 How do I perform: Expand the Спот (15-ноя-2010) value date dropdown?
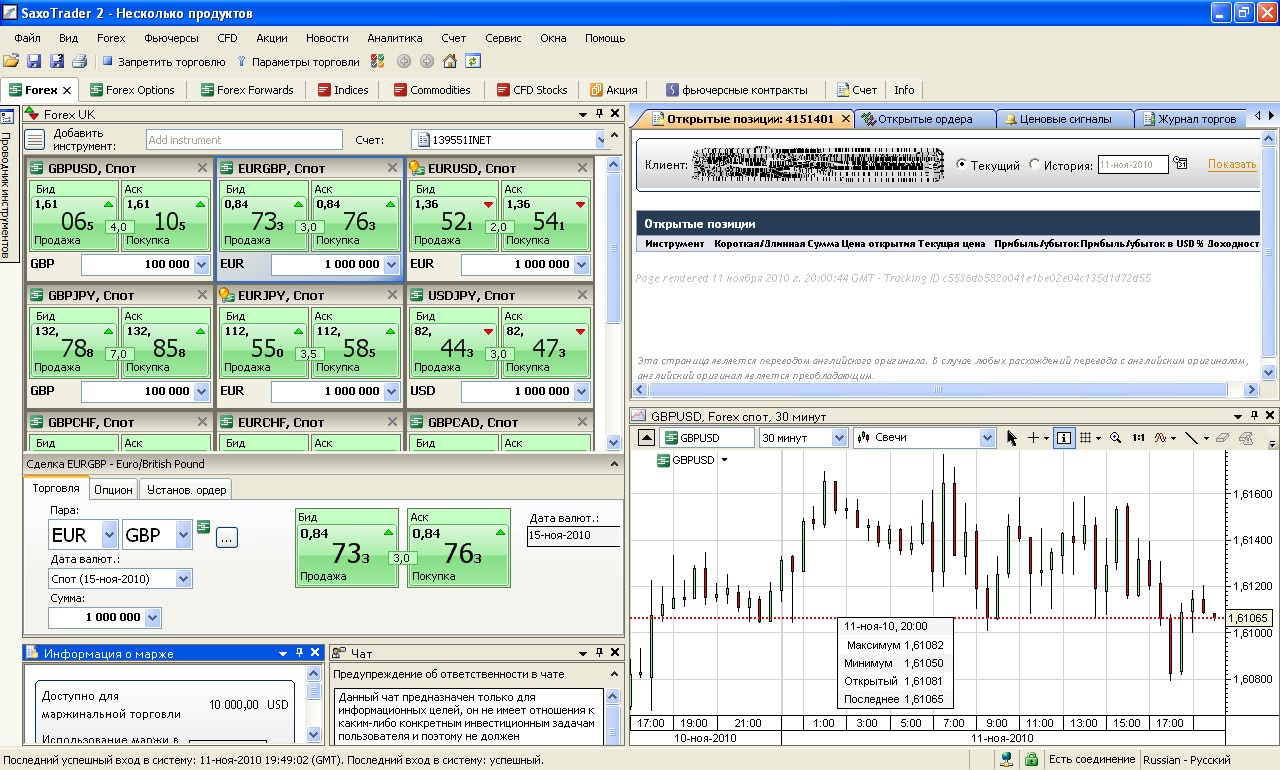click(183, 578)
